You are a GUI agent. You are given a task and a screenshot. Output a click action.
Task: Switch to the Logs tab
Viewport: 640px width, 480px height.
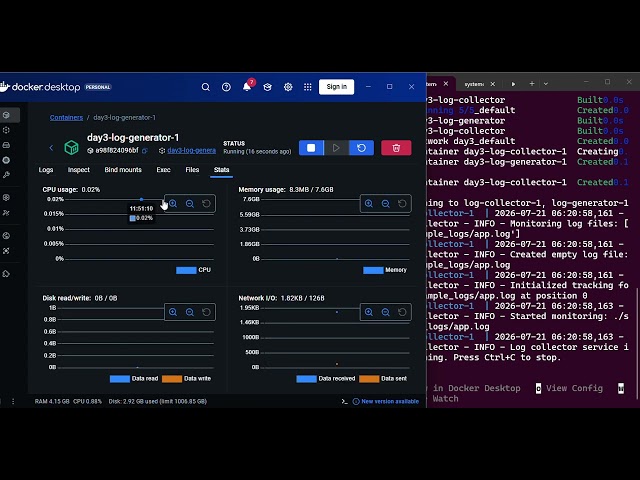(x=46, y=170)
